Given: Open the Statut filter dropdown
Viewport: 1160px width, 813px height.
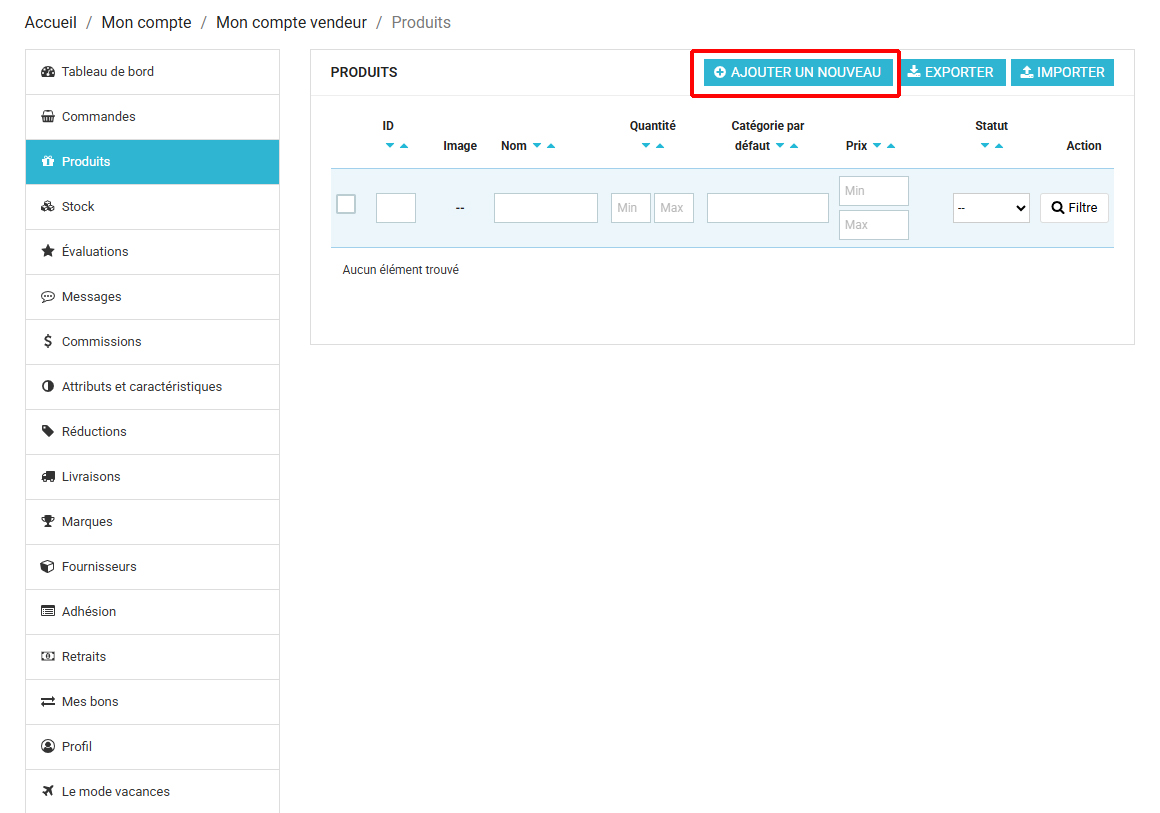Looking at the screenshot, I should point(990,208).
